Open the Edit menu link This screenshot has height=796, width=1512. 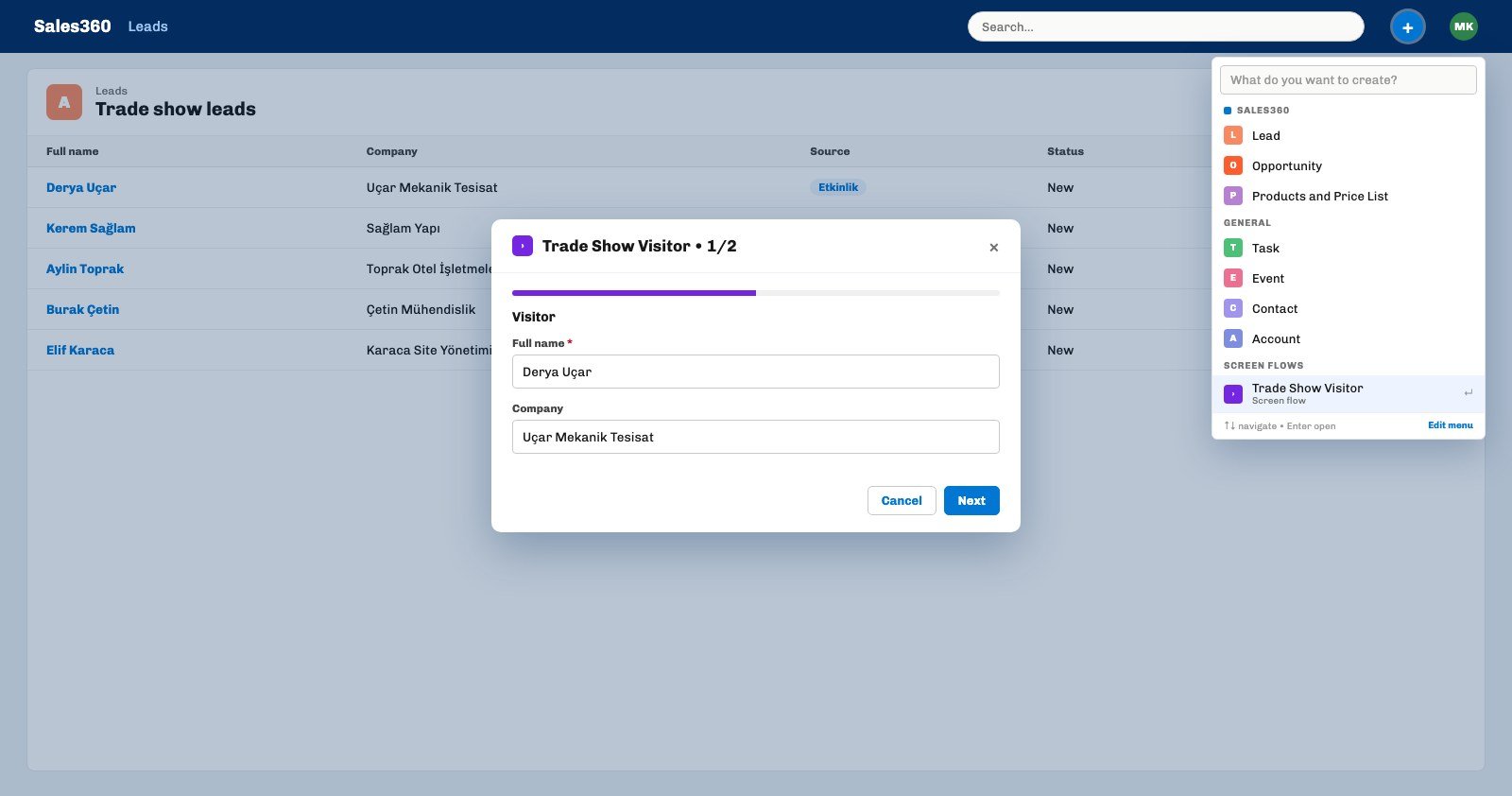1450,425
